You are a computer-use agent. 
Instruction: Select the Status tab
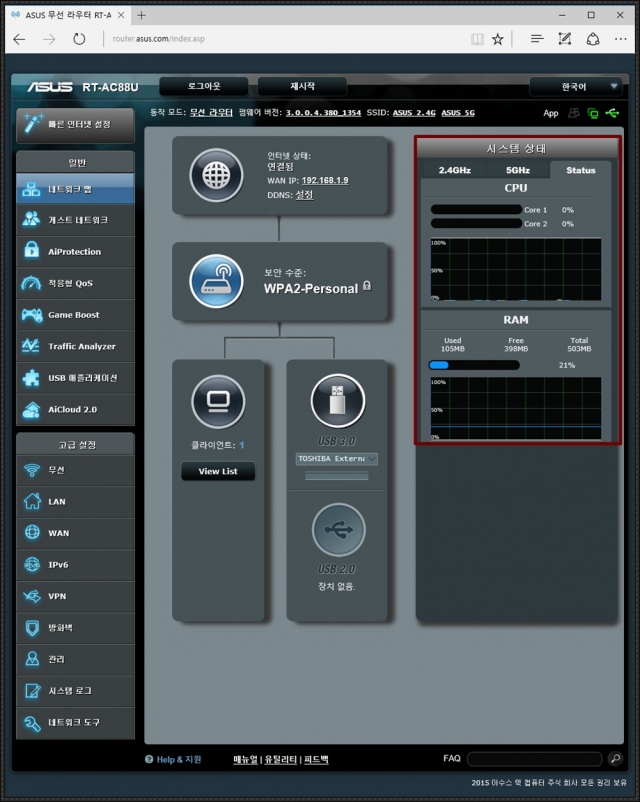coord(581,170)
